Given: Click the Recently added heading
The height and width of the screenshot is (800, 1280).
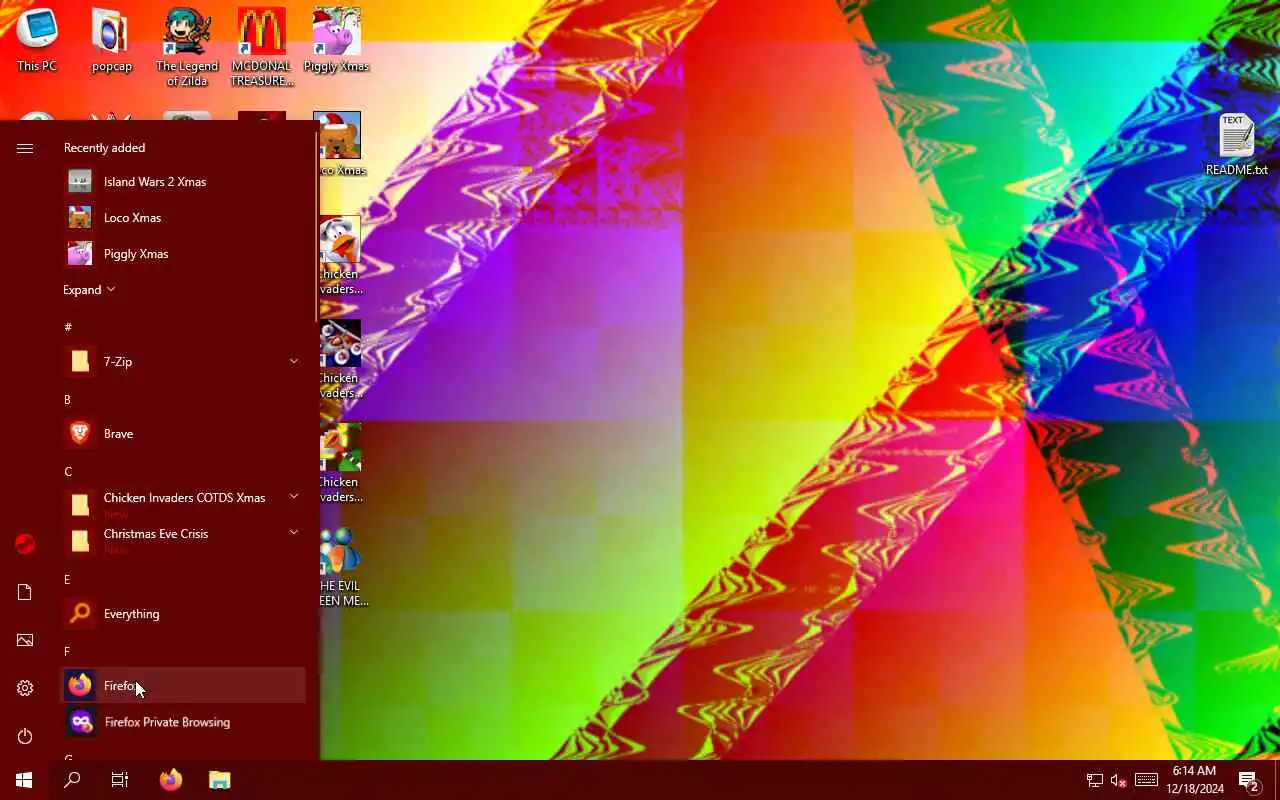Looking at the screenshot, I should point(104,148).
